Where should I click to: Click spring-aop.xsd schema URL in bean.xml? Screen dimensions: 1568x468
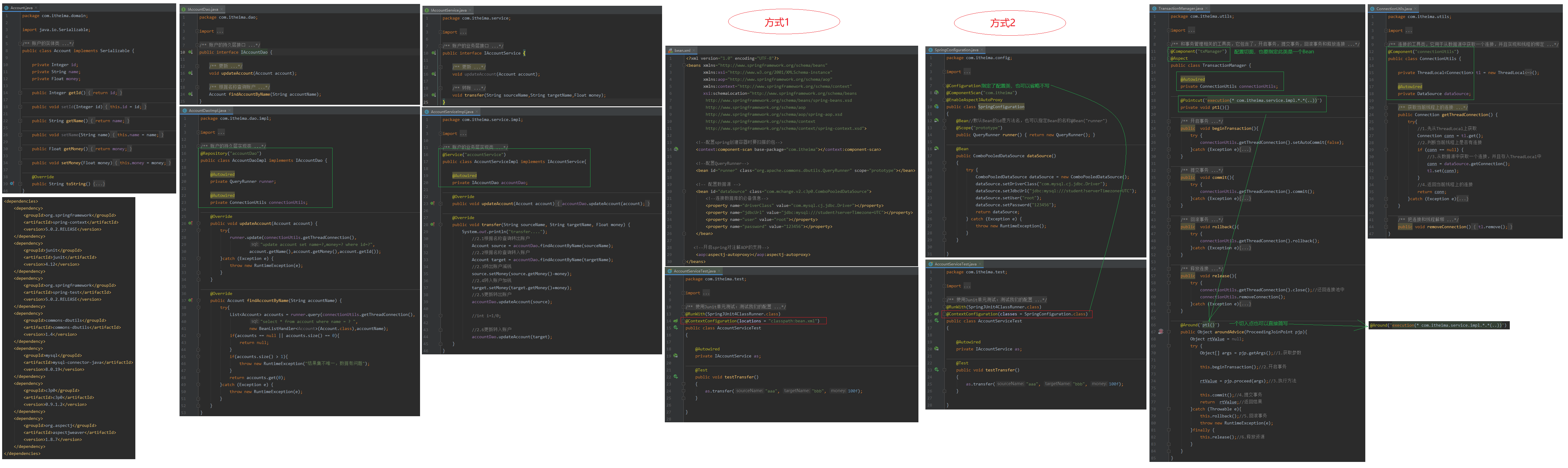pyautogui.click(x=774, y=115)
